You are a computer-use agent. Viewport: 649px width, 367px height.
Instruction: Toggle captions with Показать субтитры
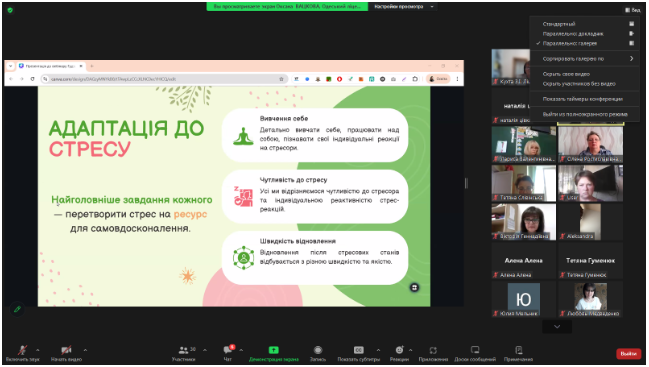[x=358, y=353]
